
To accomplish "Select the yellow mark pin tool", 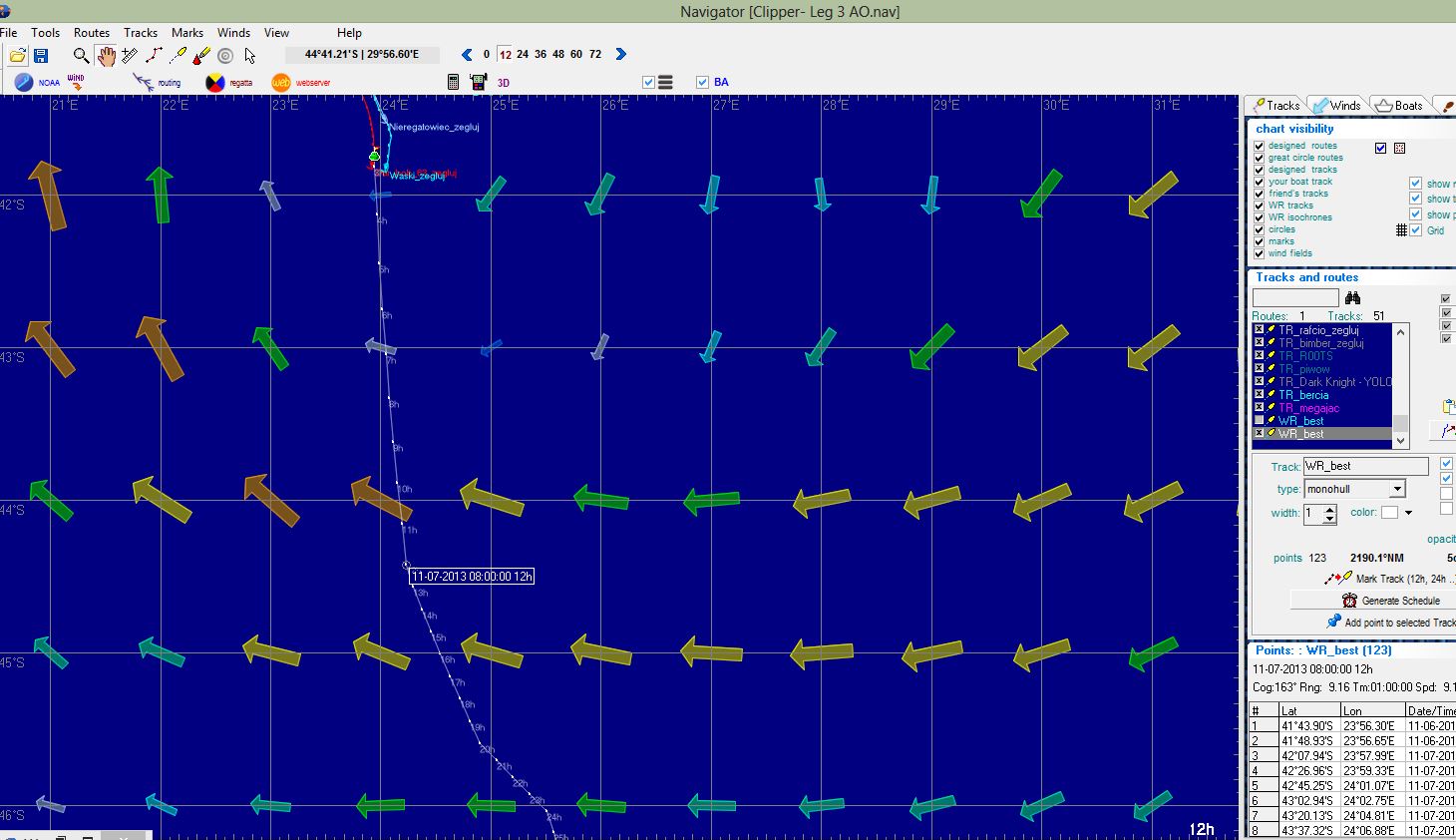I will (x=179, y=56).
